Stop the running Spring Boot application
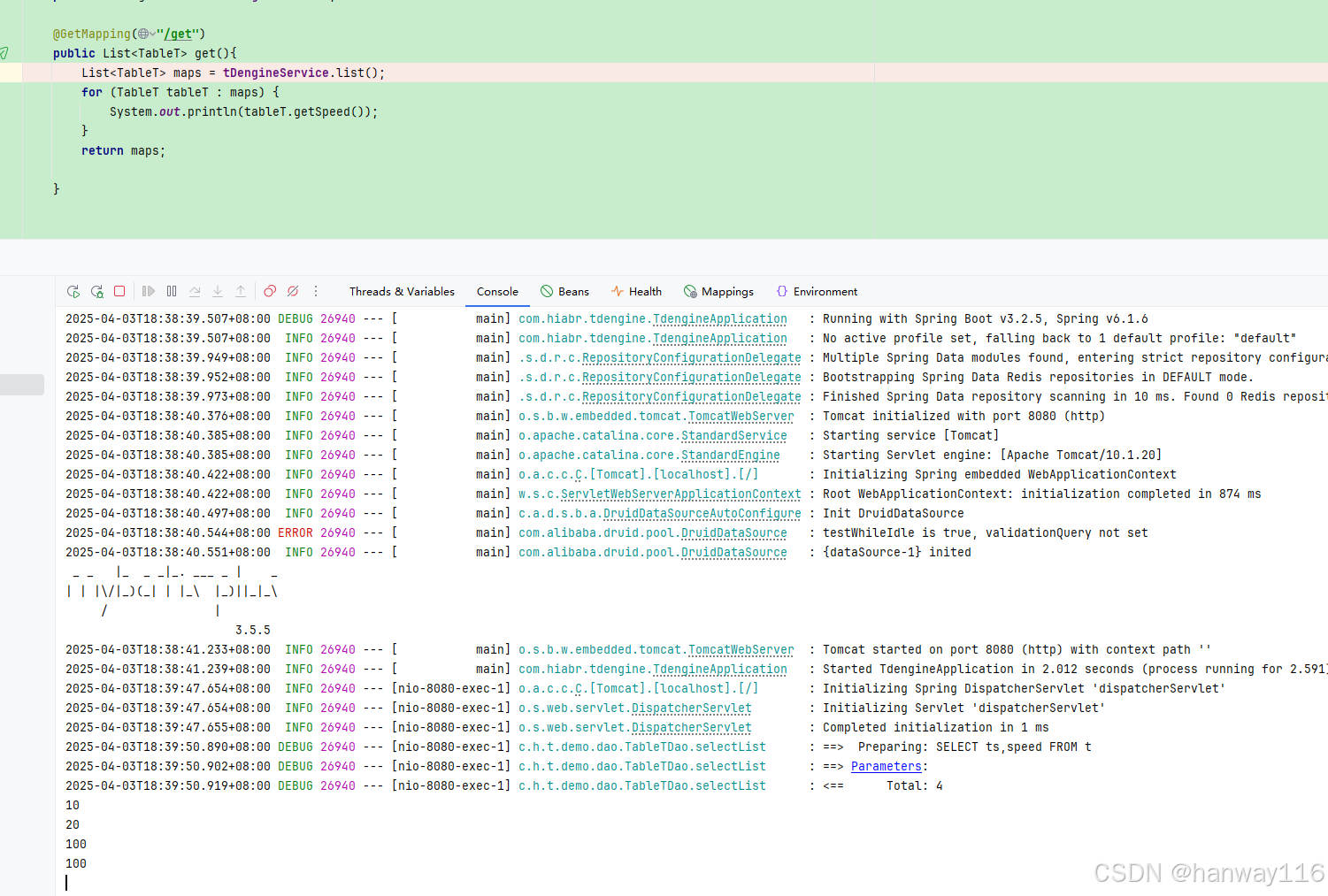Viewport: 1328px width, 896px height. coord(119,291)
